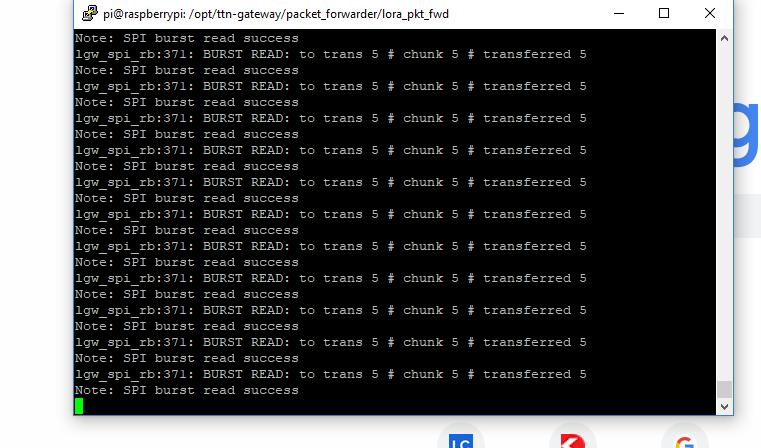This screenshot has height=448, width=761.
Task: Click the bottom lgw_spi_rb:371 BURST READ line
Action: coord(330,374)
